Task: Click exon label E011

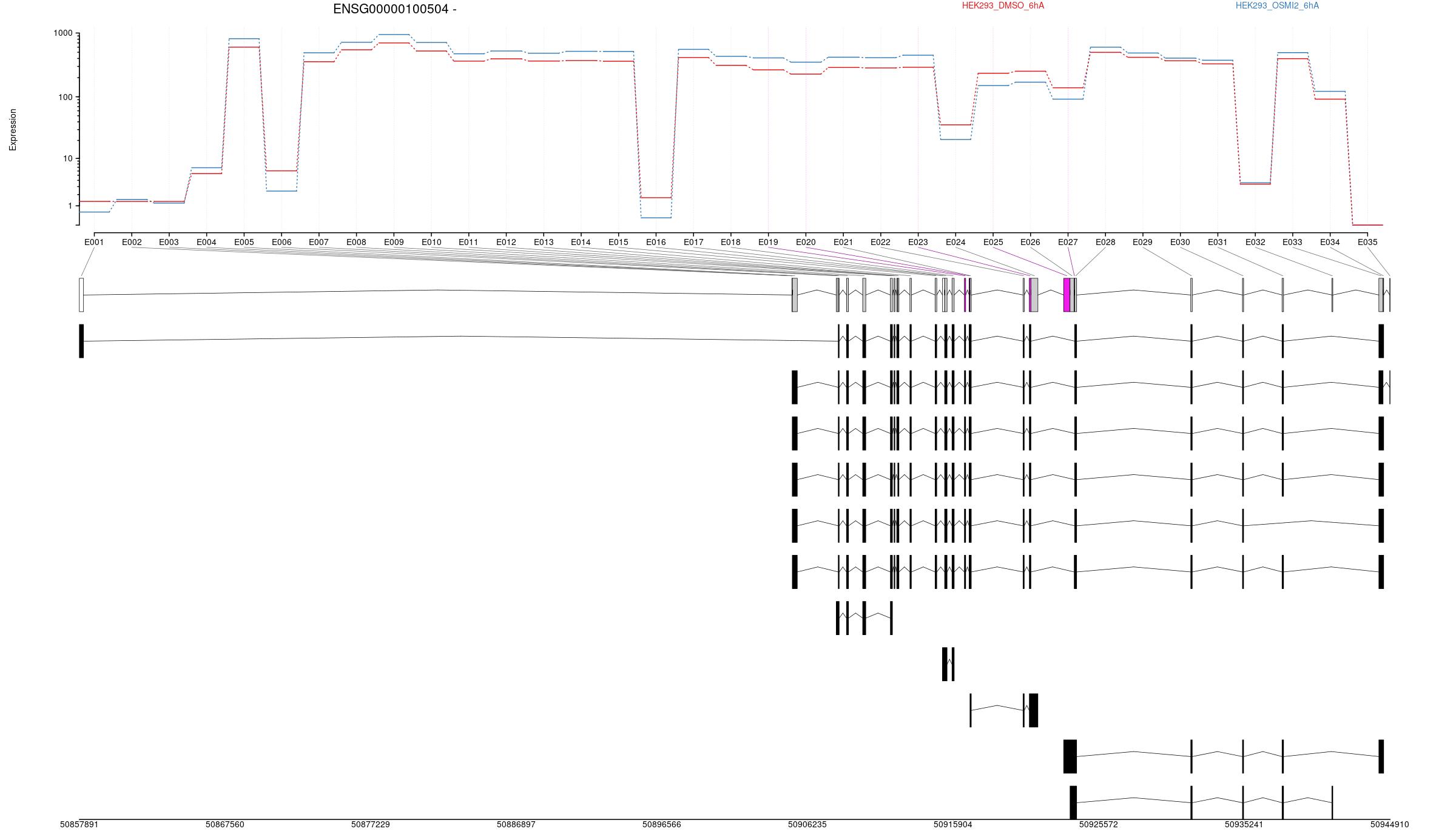Action: (x=468, y=242)
